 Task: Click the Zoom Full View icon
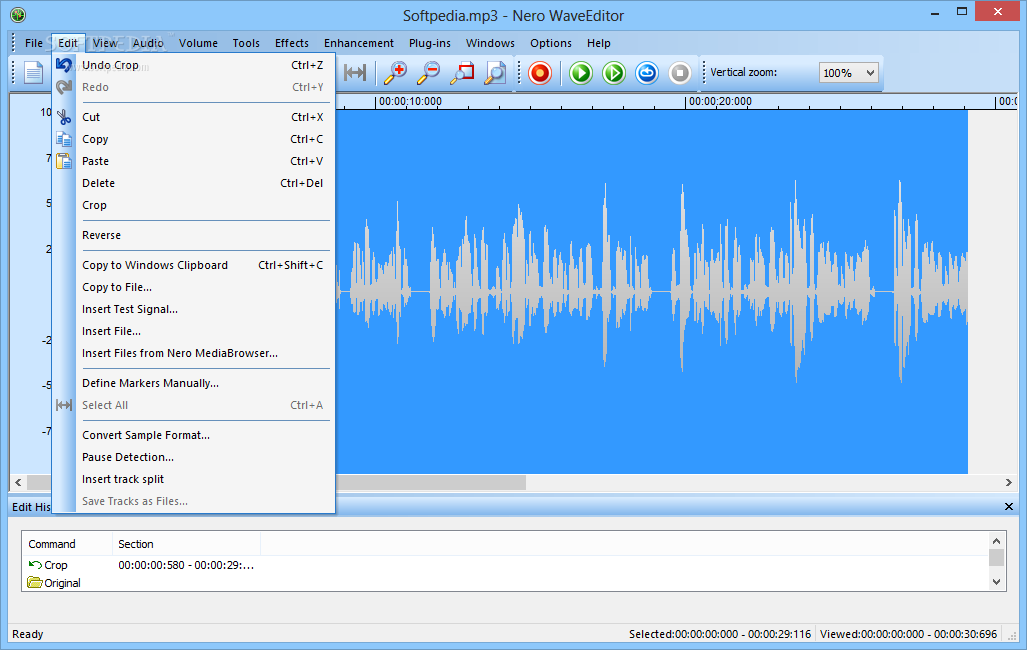495,73
